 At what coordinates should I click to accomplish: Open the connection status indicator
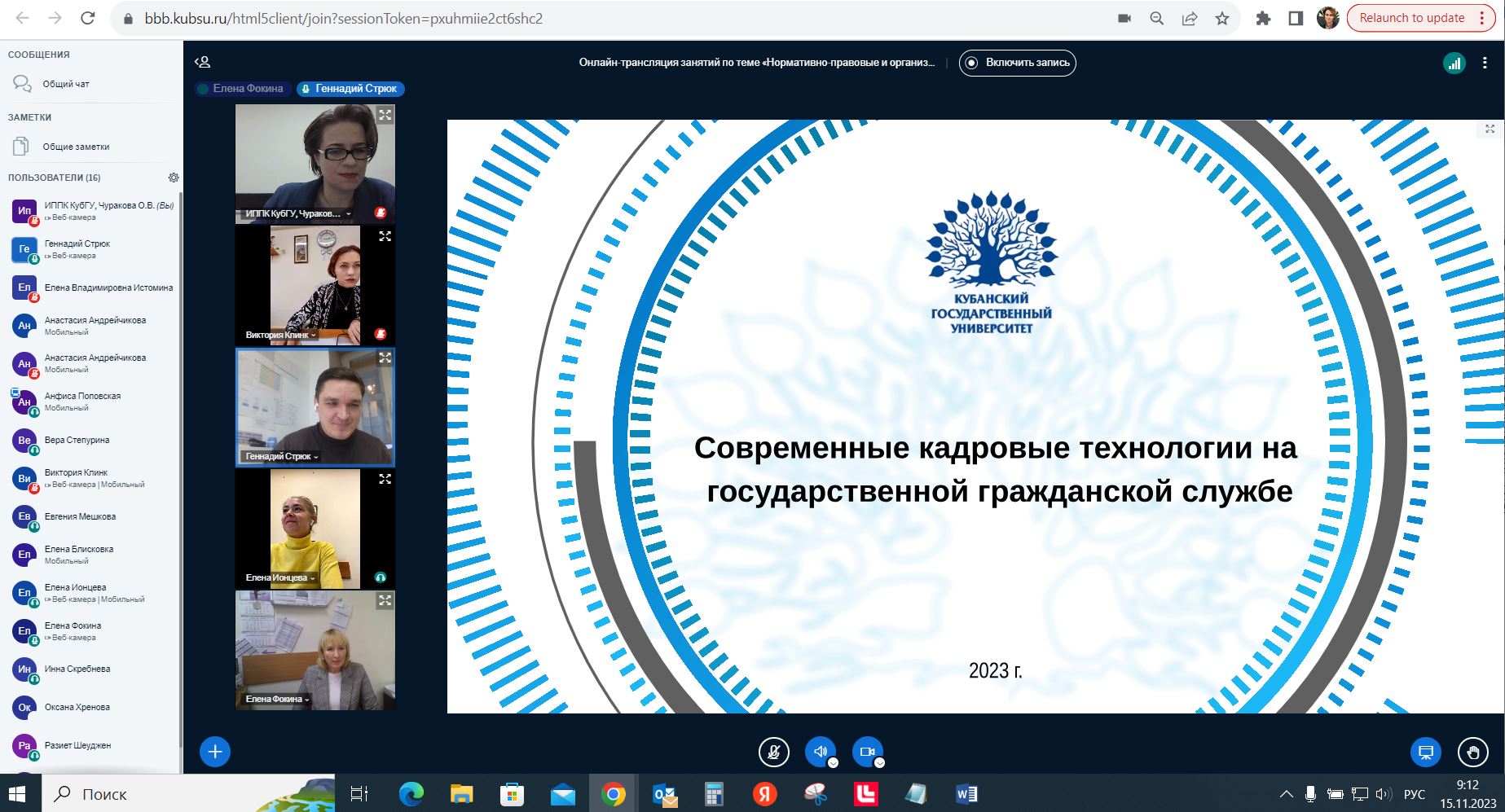(1454, 63)
